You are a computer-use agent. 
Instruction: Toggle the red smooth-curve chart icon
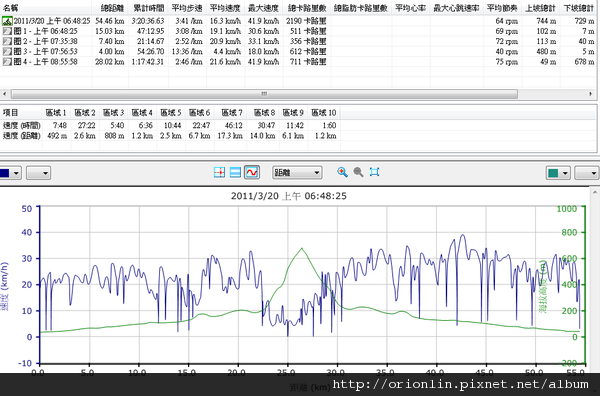point(252,172)
